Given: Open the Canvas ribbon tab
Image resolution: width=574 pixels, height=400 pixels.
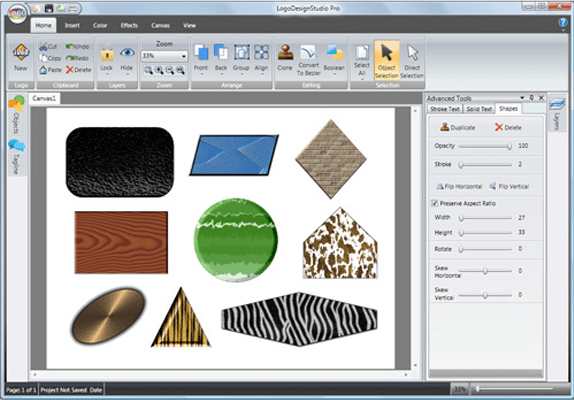Looking at the screenshot, I should [x=160, y=25].
